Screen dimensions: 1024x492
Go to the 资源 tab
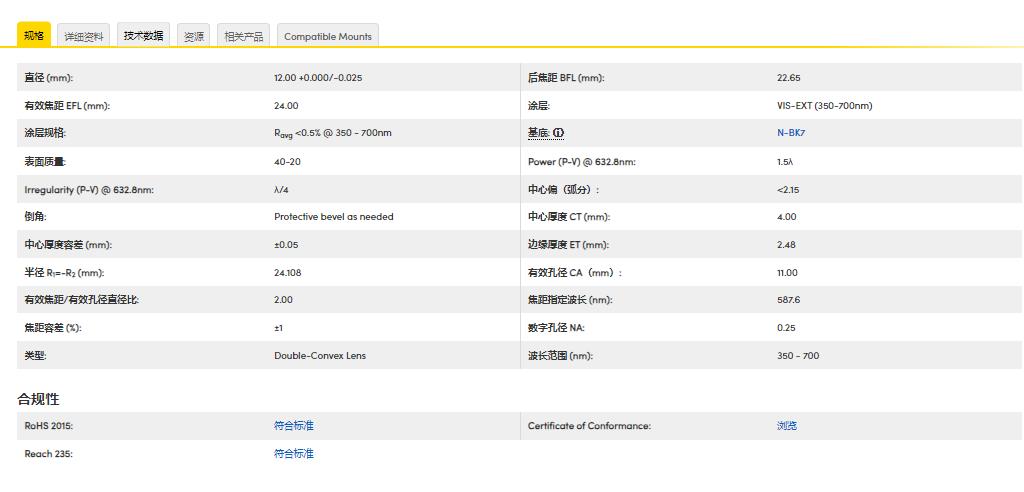pos(193,36)
